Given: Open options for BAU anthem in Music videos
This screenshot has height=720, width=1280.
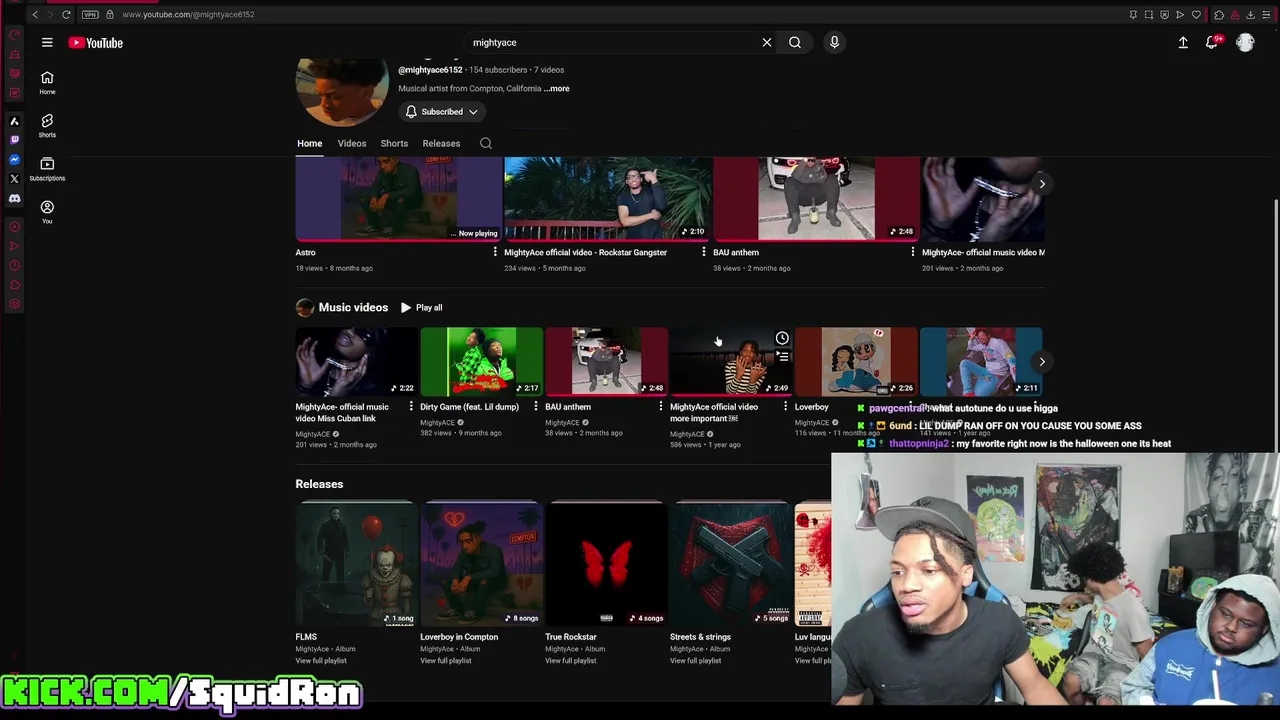Looking at the screenshot, I should [660, 407].
